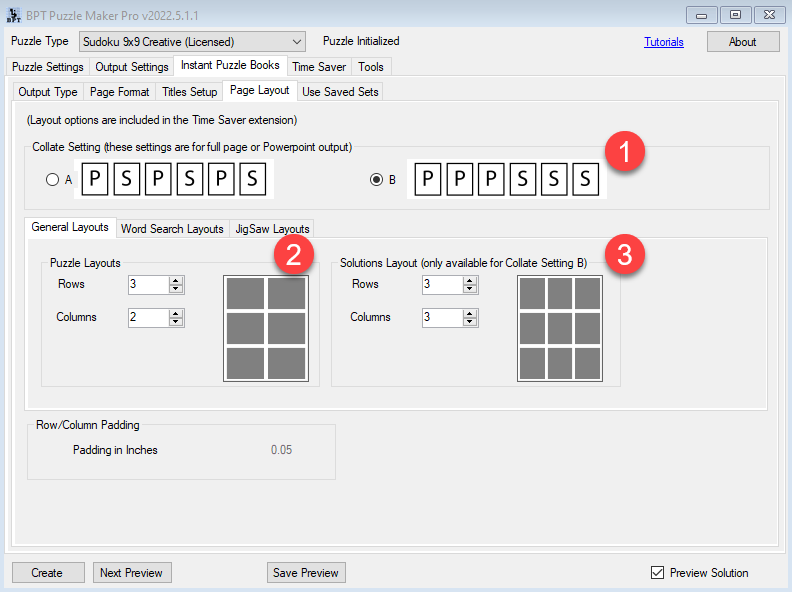This screenshot has width=792, height=592.
Task: Click red numbered marker 1
Action: pos(626,154)
